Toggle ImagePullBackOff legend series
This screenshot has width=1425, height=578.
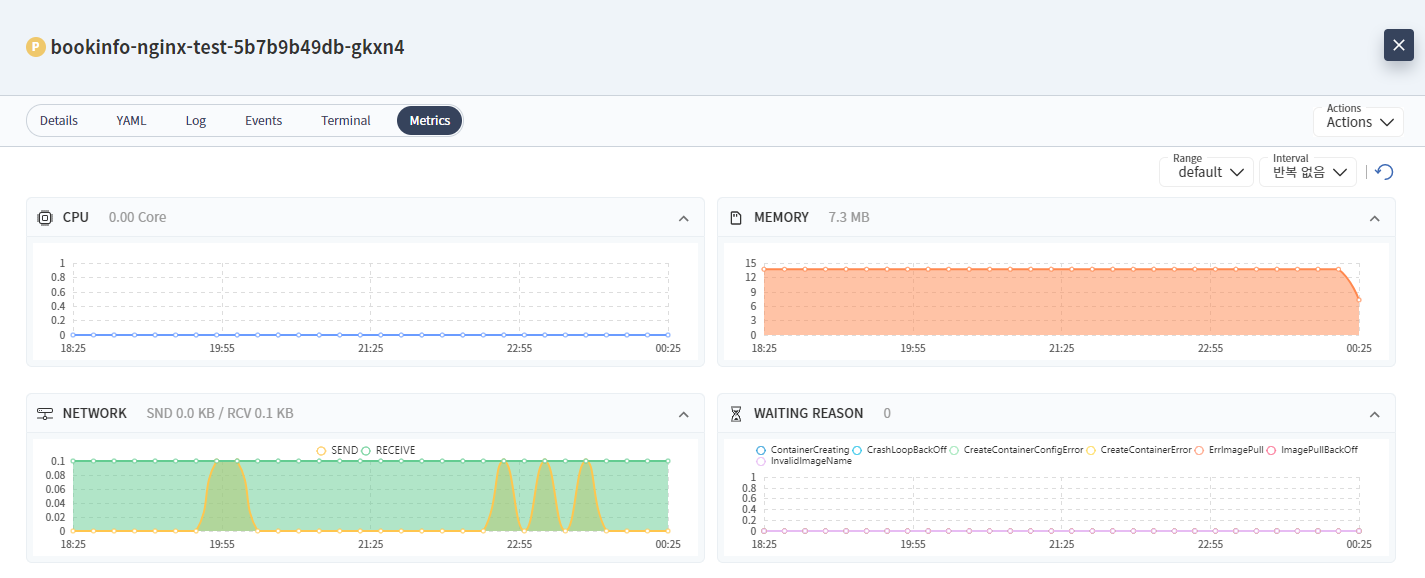tap(1312, 450)
